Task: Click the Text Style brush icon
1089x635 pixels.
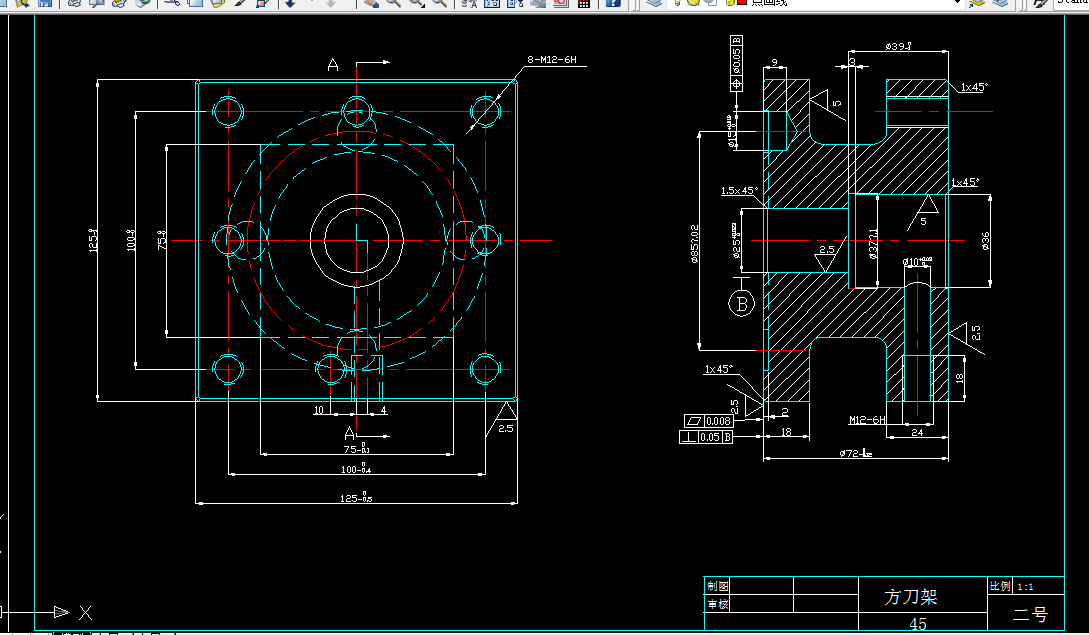Action: tap(1040, 3)
